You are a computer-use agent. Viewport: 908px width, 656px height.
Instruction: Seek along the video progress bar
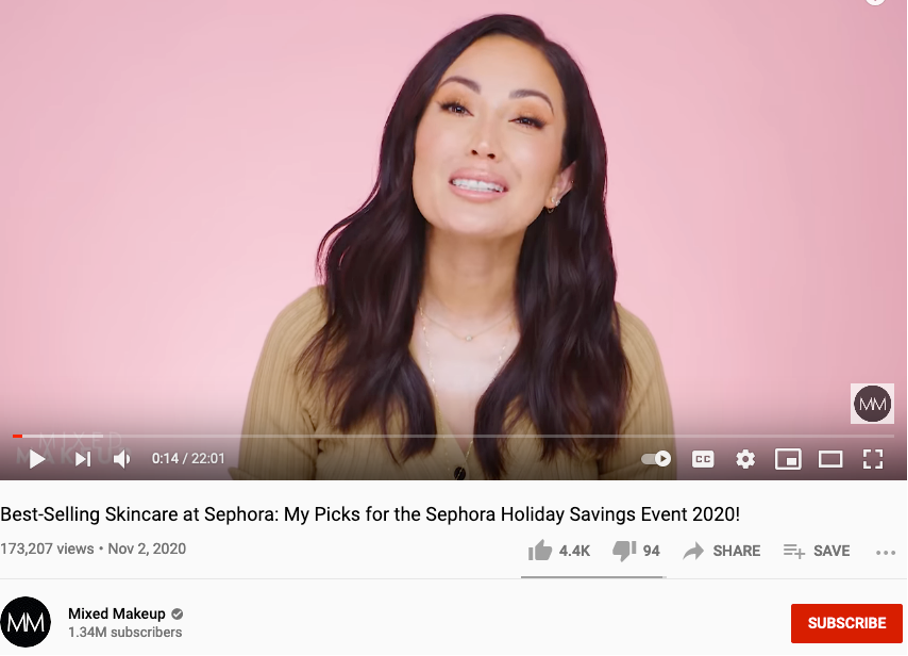coord(453,436)
